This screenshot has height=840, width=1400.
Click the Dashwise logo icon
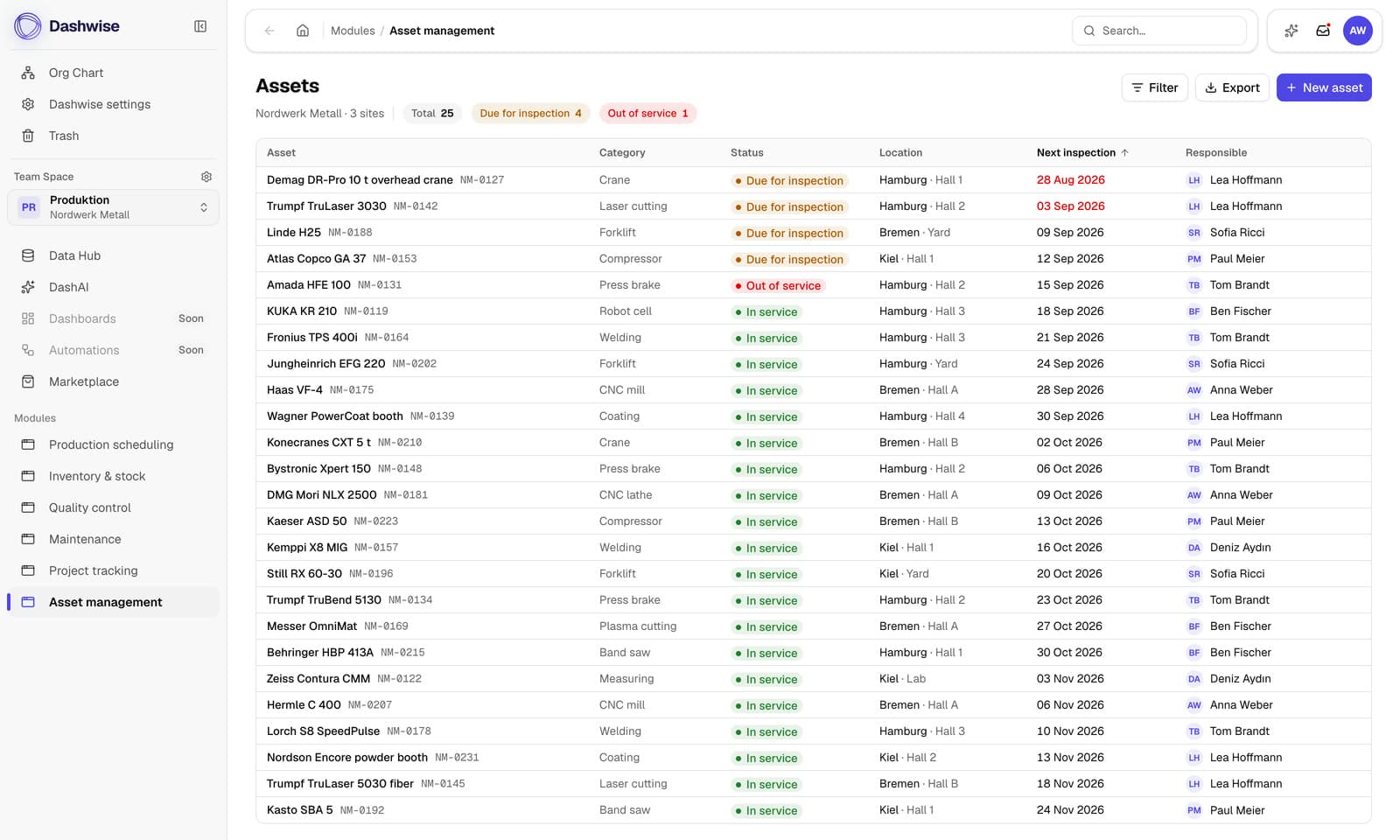(x=28, y=26)
